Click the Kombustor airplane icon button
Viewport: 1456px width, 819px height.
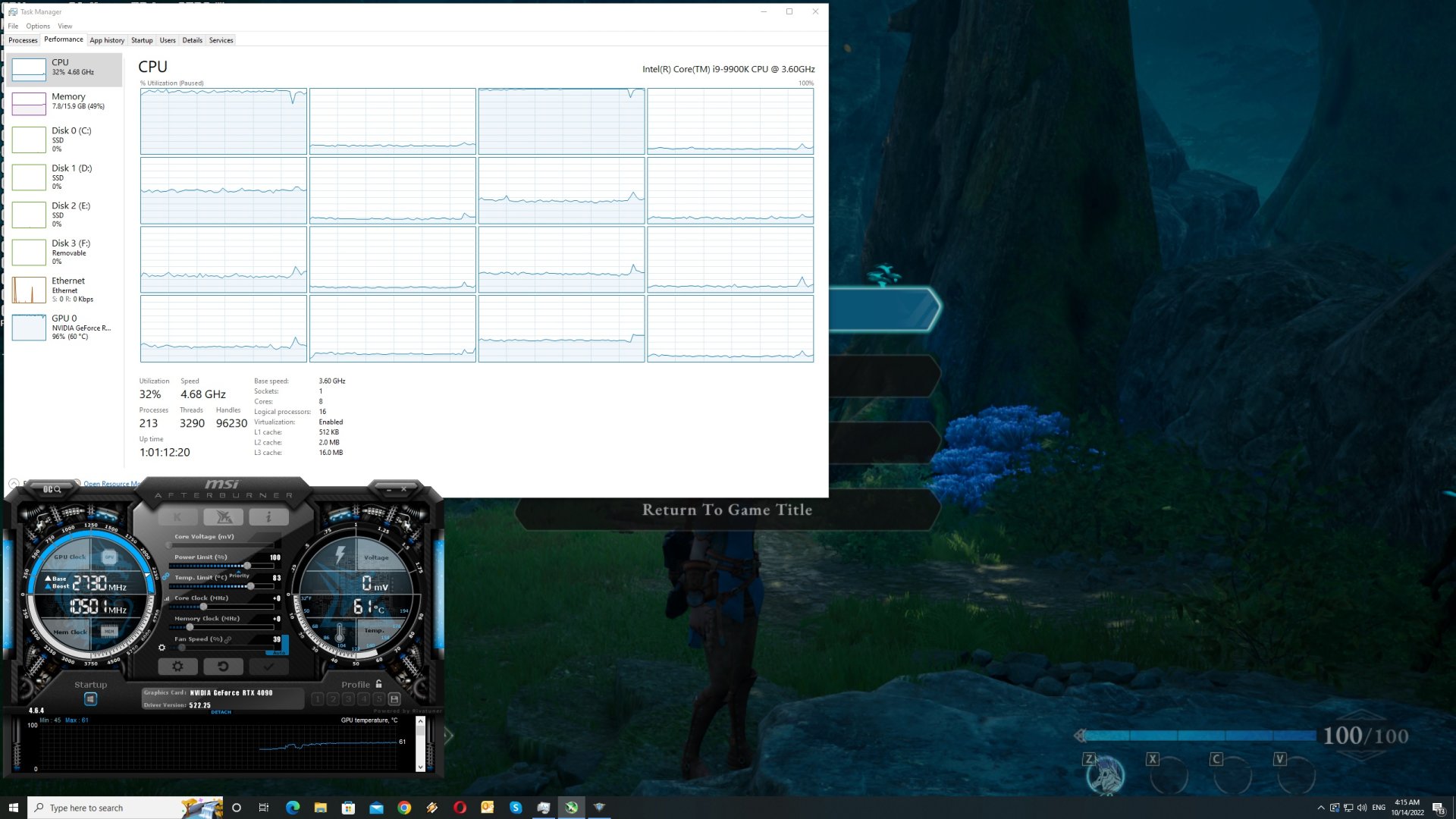point(223,517)
